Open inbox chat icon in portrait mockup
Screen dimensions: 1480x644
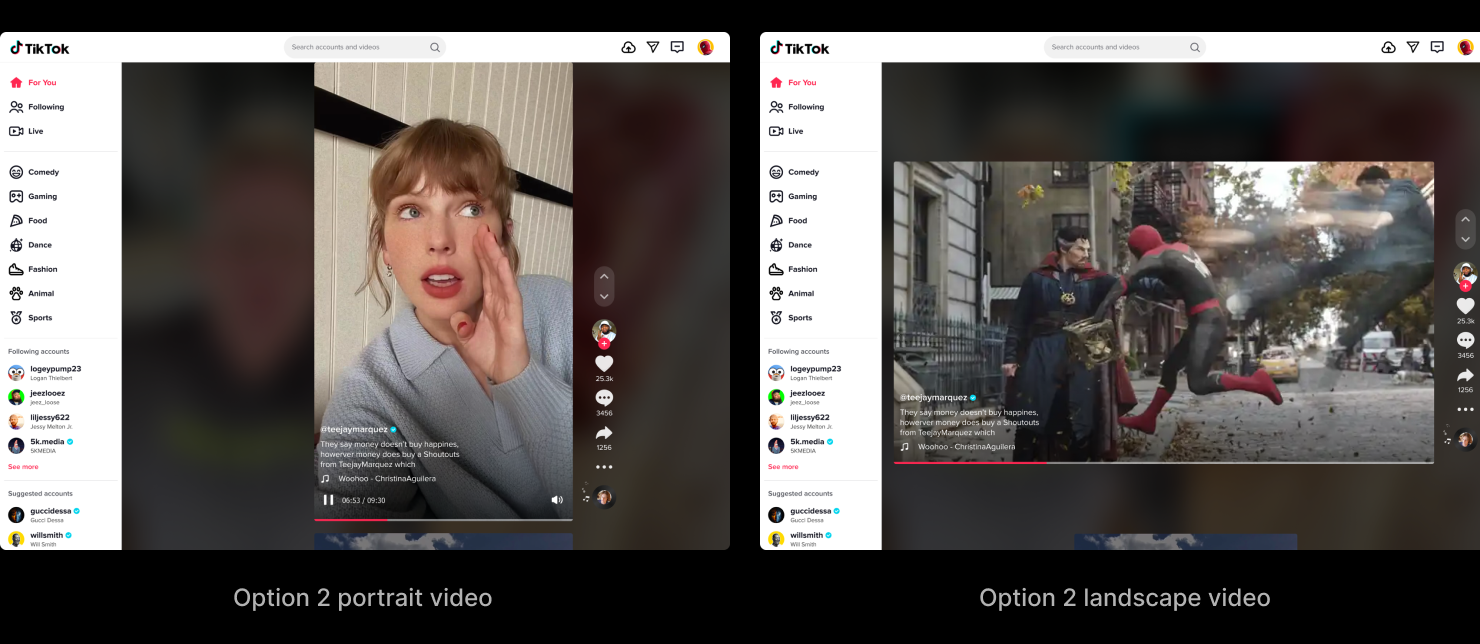[677, 47]
